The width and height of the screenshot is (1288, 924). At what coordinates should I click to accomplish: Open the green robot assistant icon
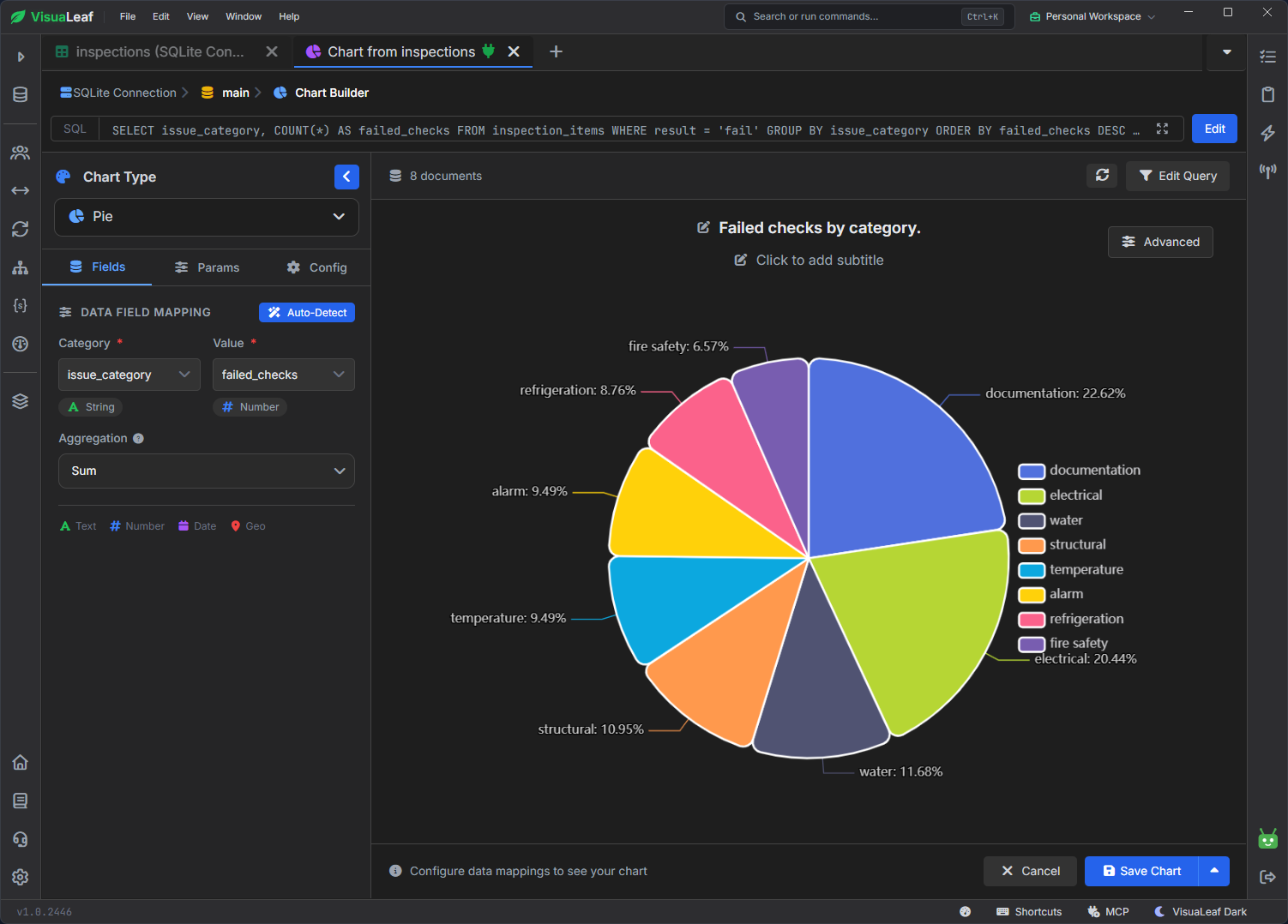(x=1268, y=838)
